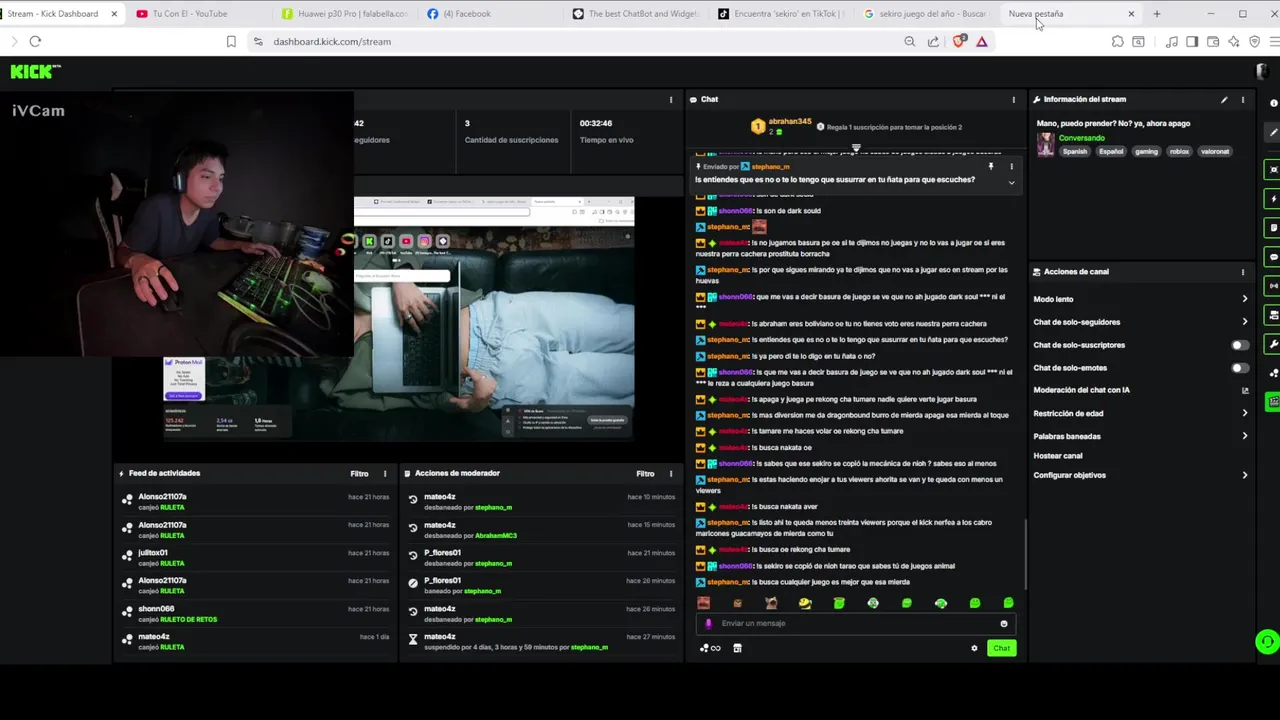The height and width of the screenshot is (720, 1280).
Task: Open the Chat panel three-dot menu
Action: pos(1013,99)
